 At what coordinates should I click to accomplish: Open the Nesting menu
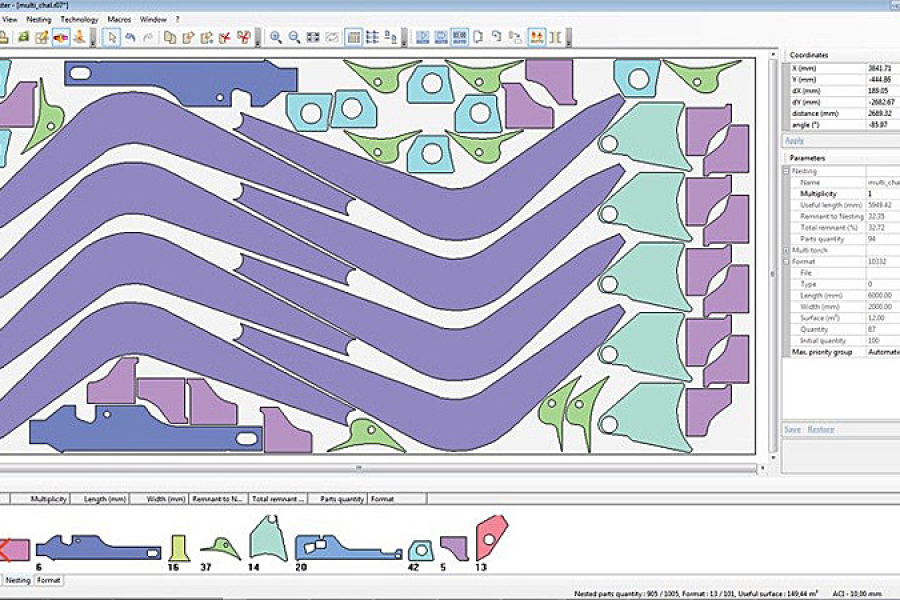(x=39, y=20)
